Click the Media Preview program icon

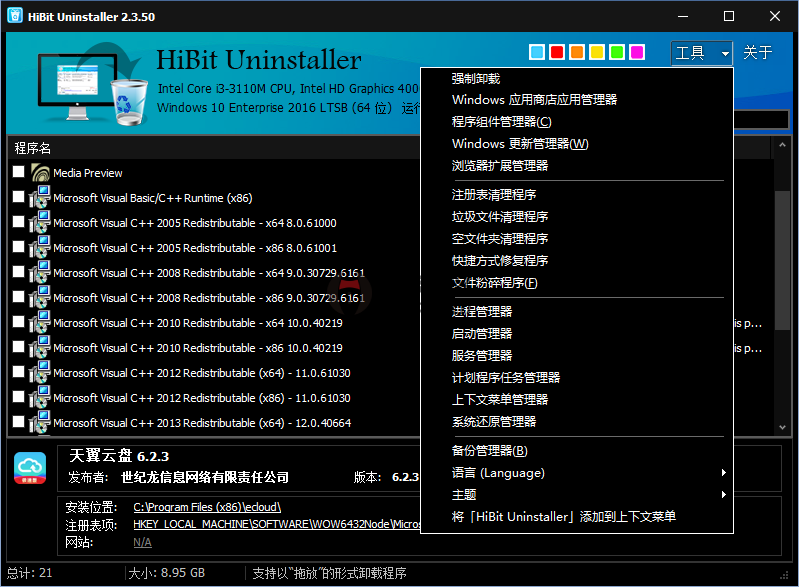tap(40, 173)
